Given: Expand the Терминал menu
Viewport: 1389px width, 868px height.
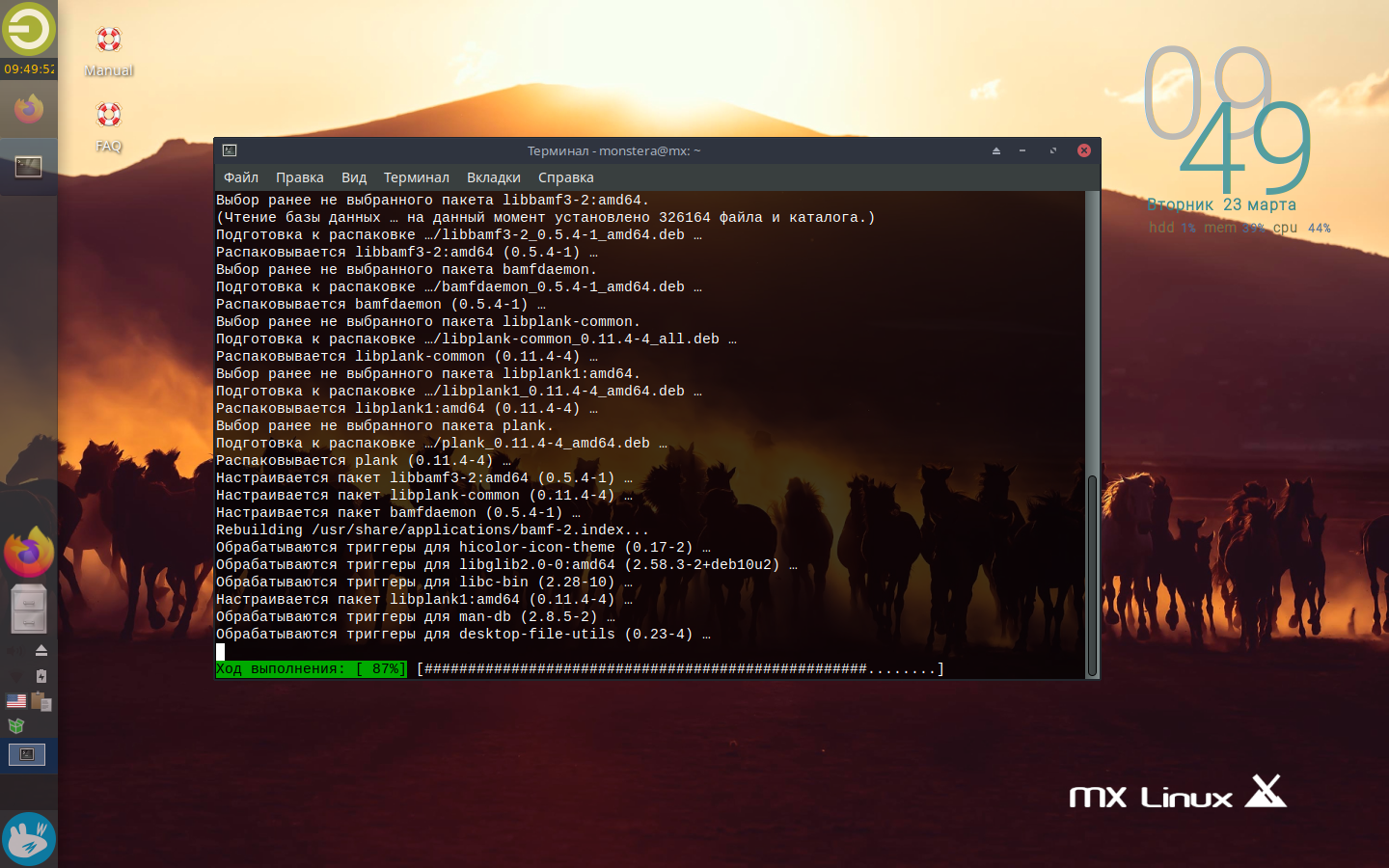Looking at the screenshot, I should click(416, 177).
